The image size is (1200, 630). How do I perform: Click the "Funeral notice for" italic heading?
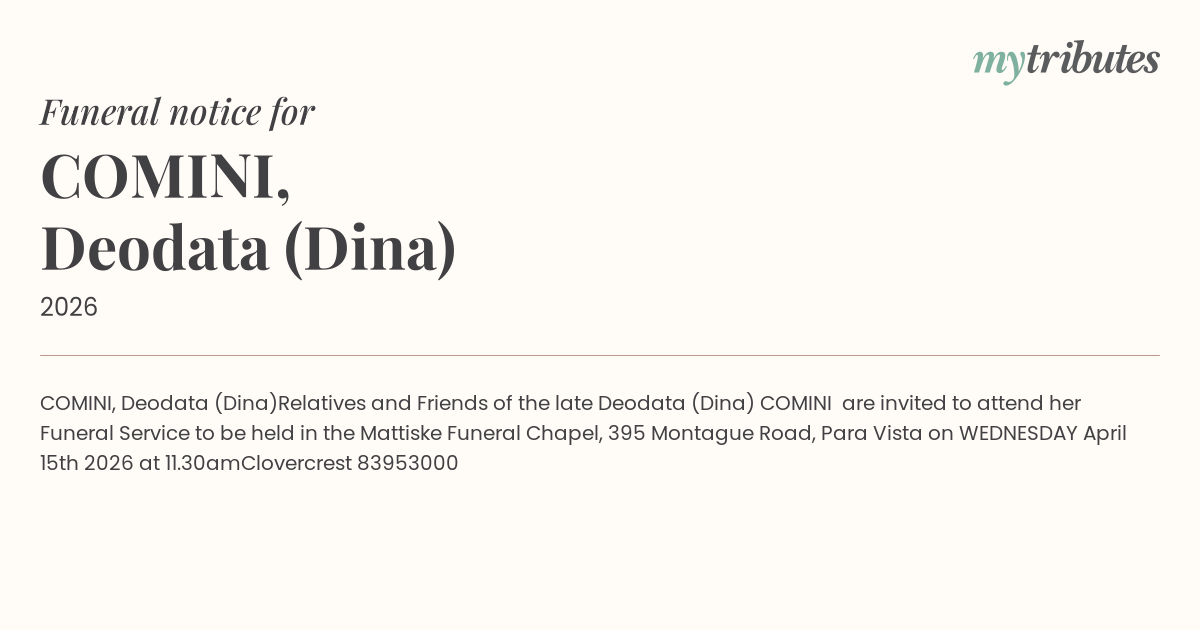click(177, 112)
